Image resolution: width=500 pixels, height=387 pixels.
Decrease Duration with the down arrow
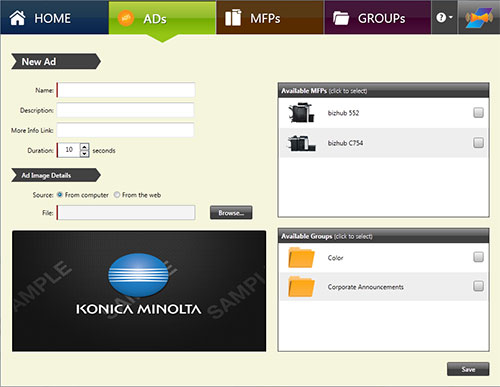pyautogui.click(x=85, y=153)
